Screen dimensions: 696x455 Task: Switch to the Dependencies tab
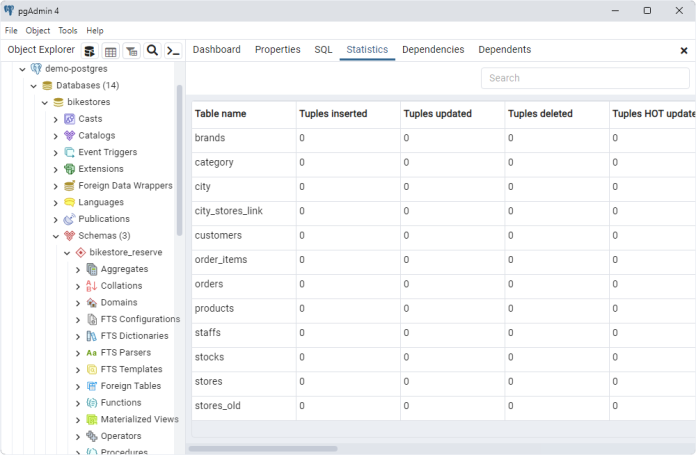click(433, 50)
